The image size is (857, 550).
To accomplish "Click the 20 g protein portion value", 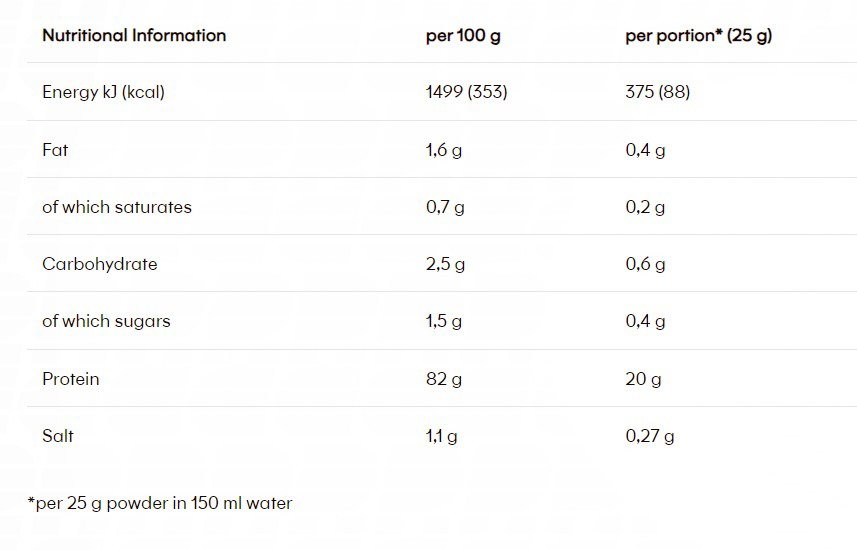I will click(x=643, y=379).
